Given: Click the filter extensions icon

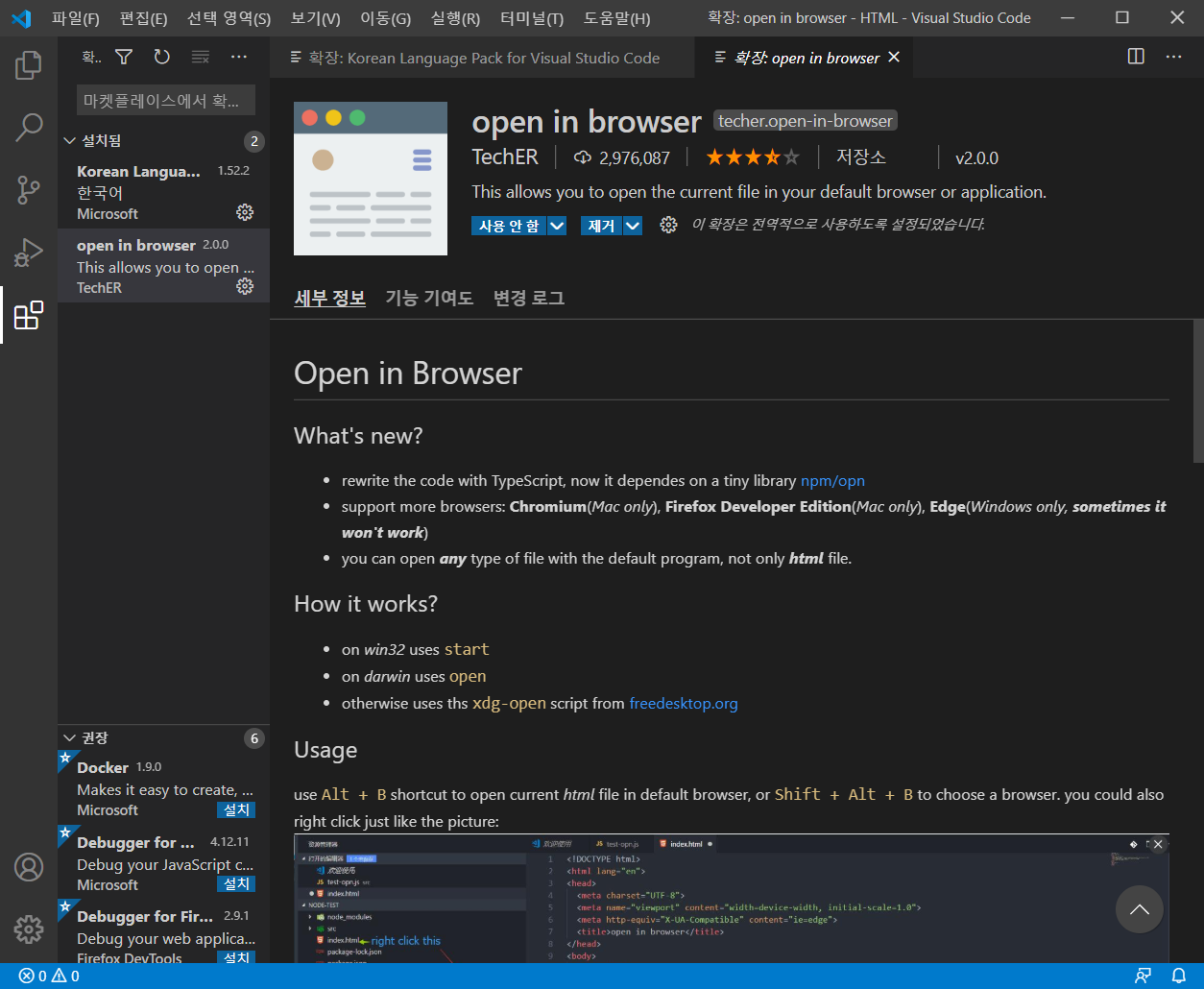Looking at the screenshot, I should (x=124, y=58).
